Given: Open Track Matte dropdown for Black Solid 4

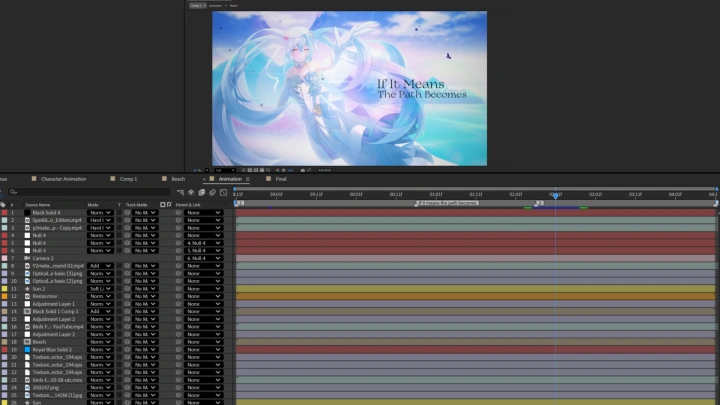Looking at the screenshot, I should [145, 212].
